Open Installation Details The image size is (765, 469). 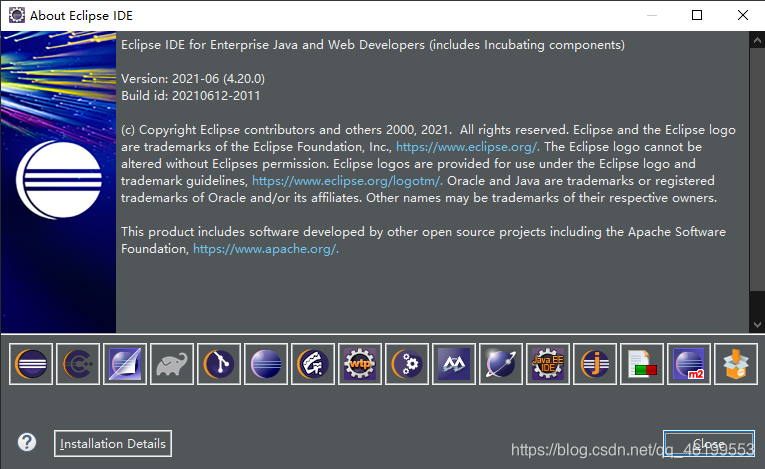pos(113,444)
